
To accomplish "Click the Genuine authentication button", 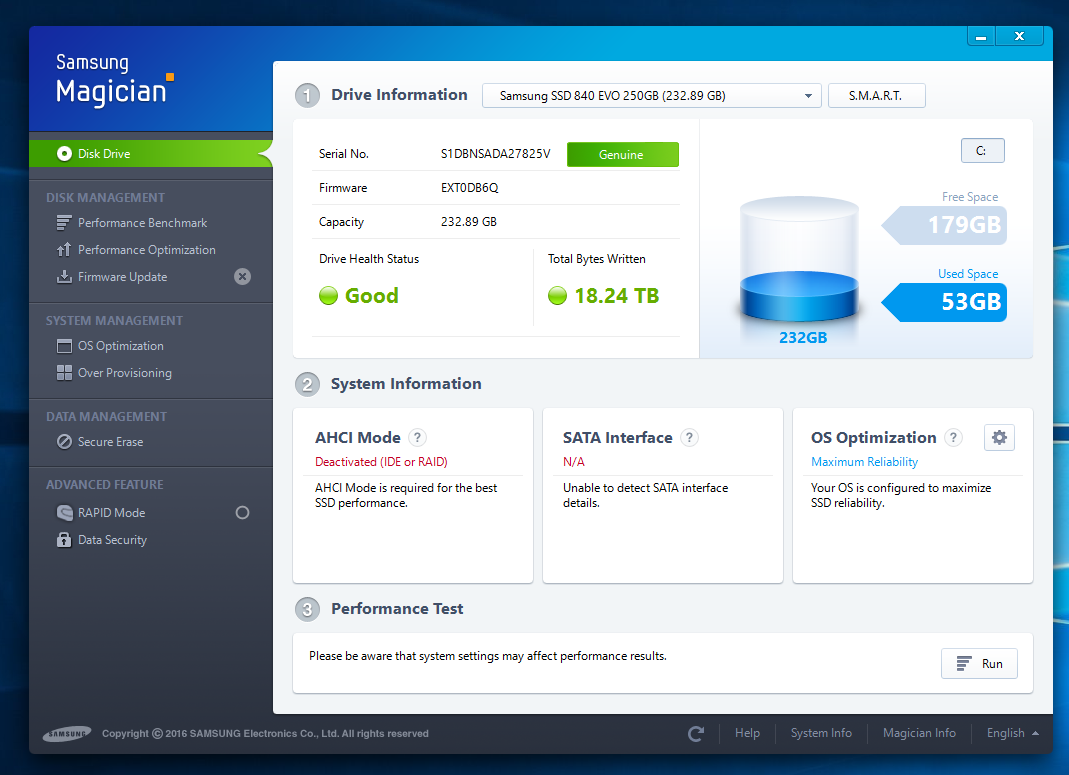I will point(622,155).
